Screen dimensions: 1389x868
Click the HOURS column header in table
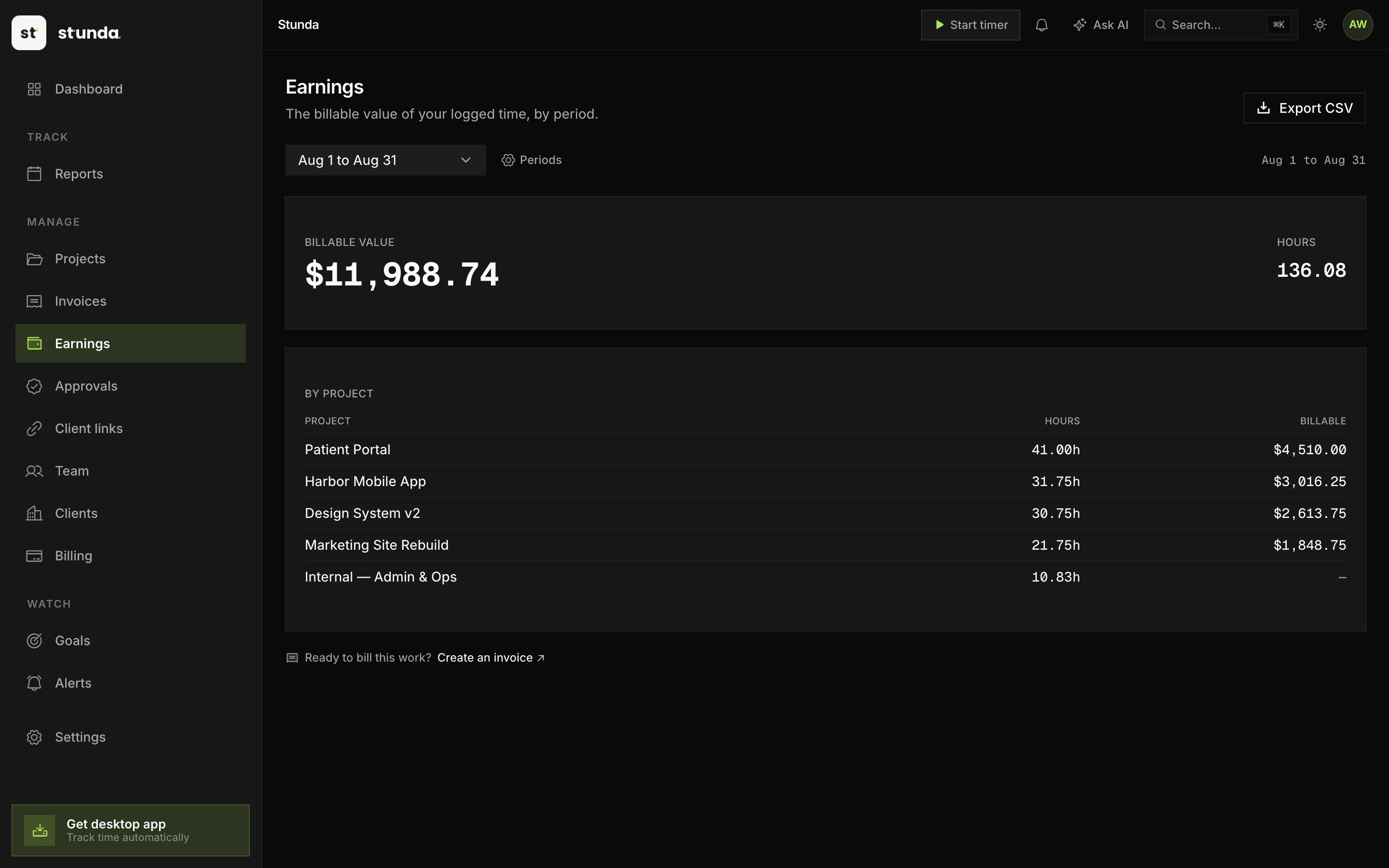[x=1062, y=421]
